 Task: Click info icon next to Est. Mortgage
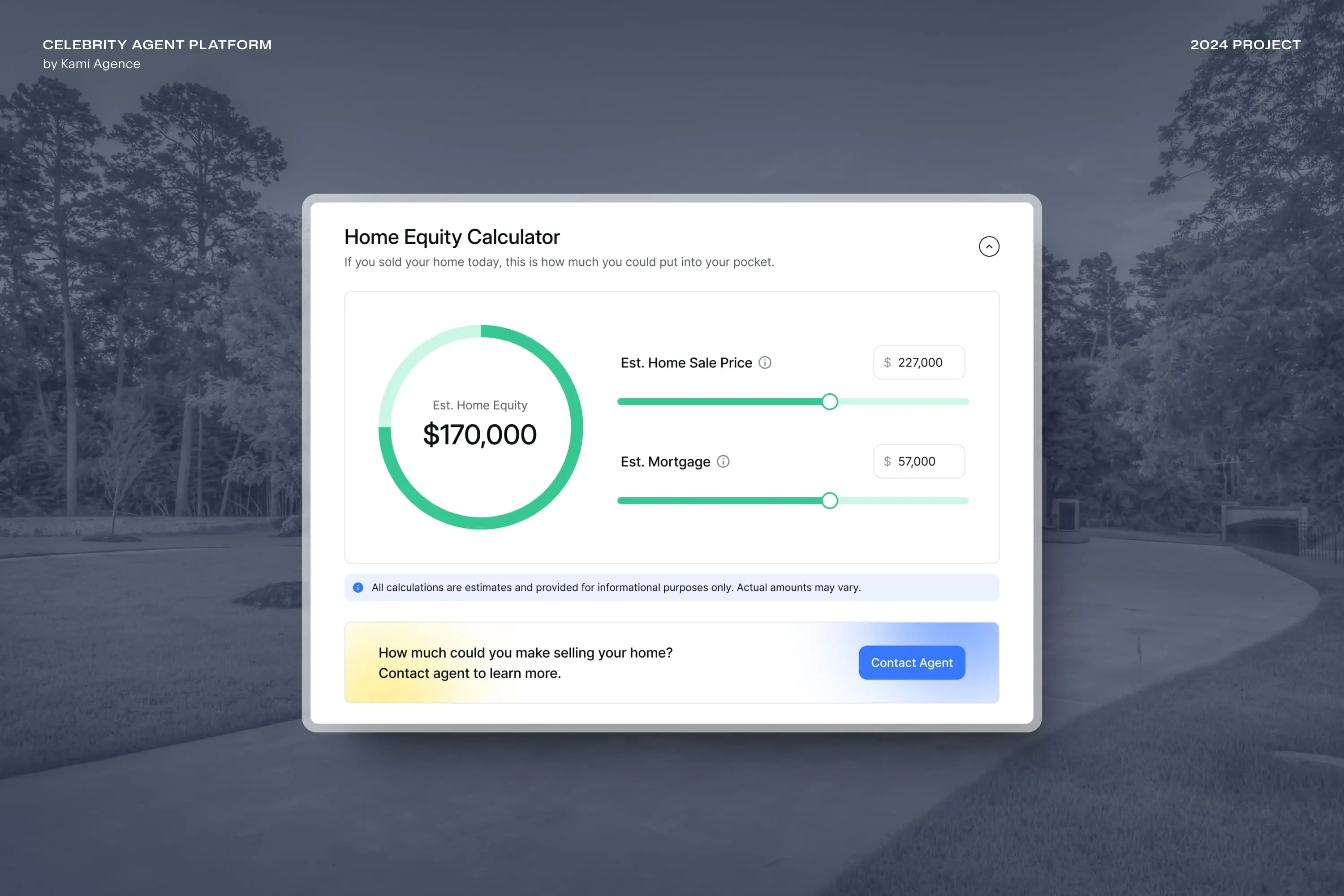coord(723,461)
